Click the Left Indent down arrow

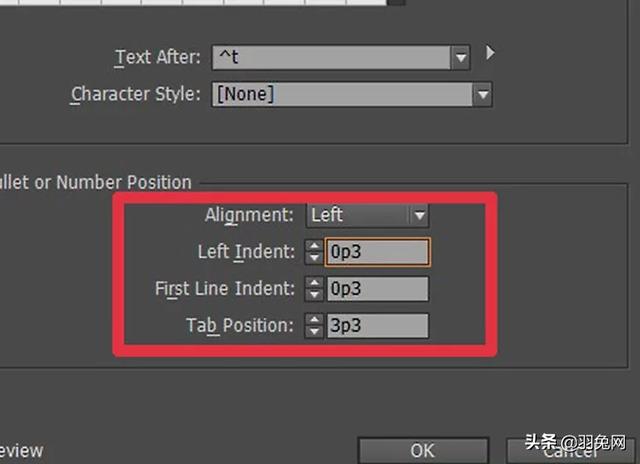tap(314, 258)
